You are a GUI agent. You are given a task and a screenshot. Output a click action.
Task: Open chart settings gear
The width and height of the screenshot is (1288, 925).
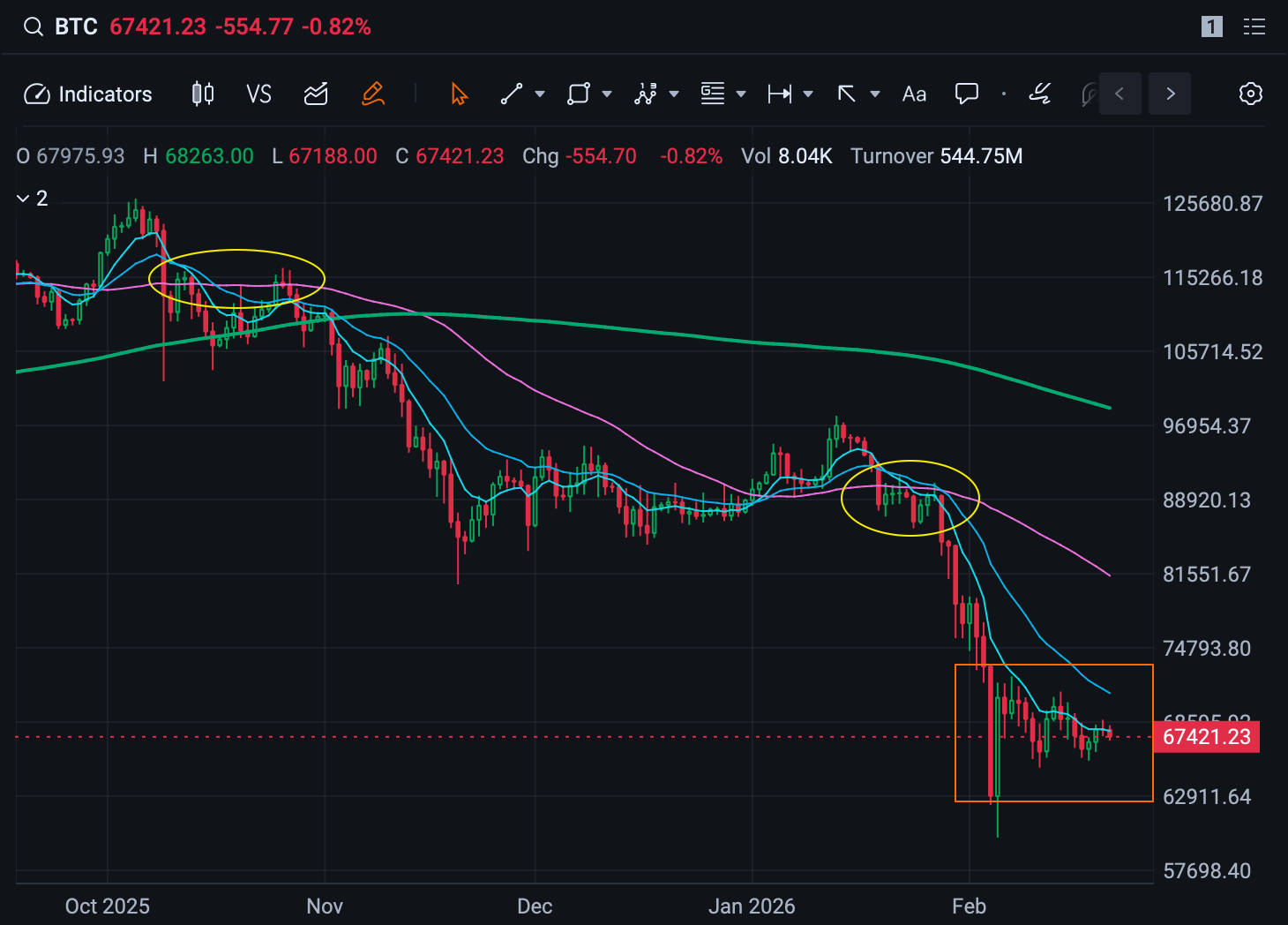click(x=1250, y=94)
